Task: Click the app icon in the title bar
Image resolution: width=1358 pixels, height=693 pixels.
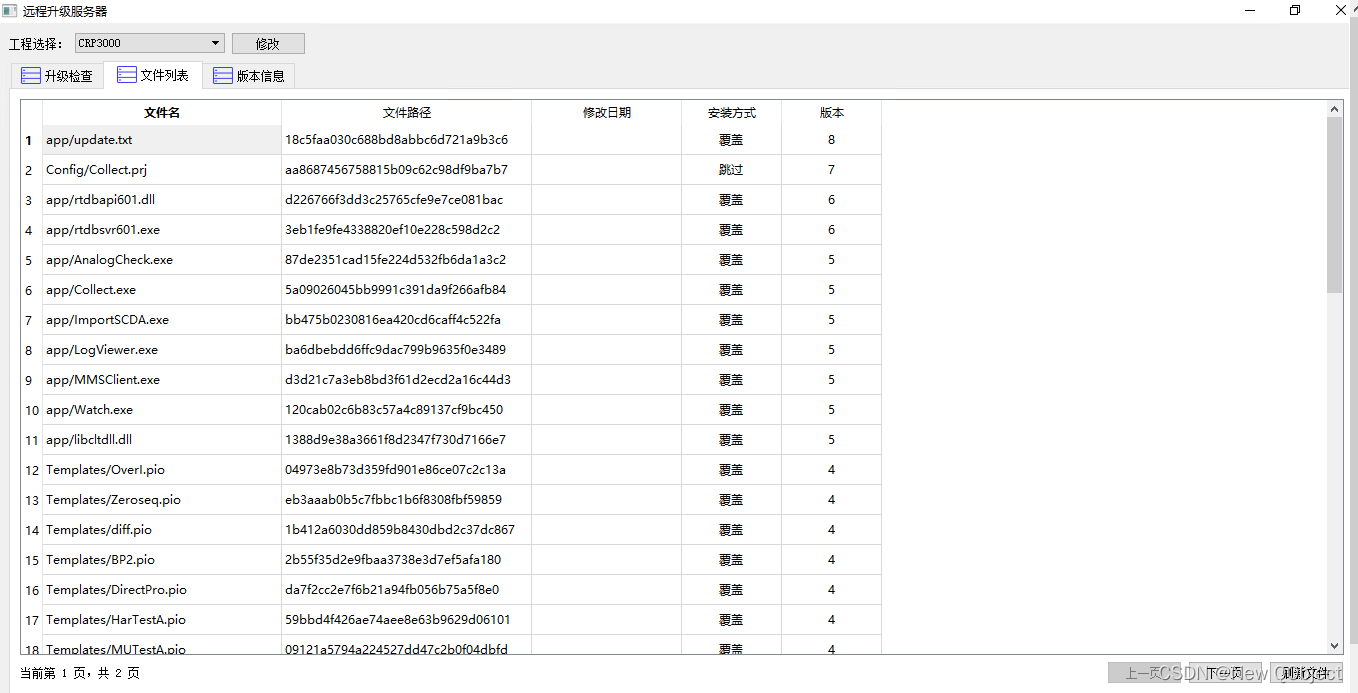Action: coord(10,11)
